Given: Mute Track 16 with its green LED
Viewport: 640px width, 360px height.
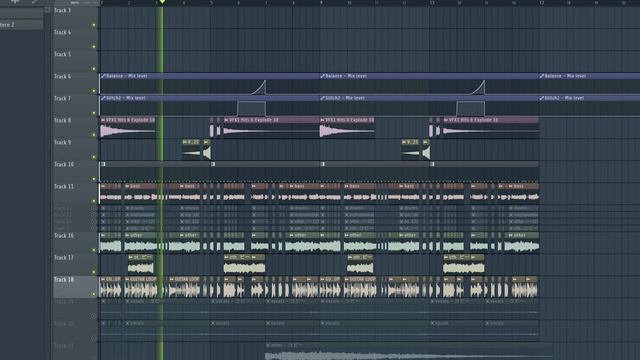Looking at the screenshot, I should tap(94, 250).
